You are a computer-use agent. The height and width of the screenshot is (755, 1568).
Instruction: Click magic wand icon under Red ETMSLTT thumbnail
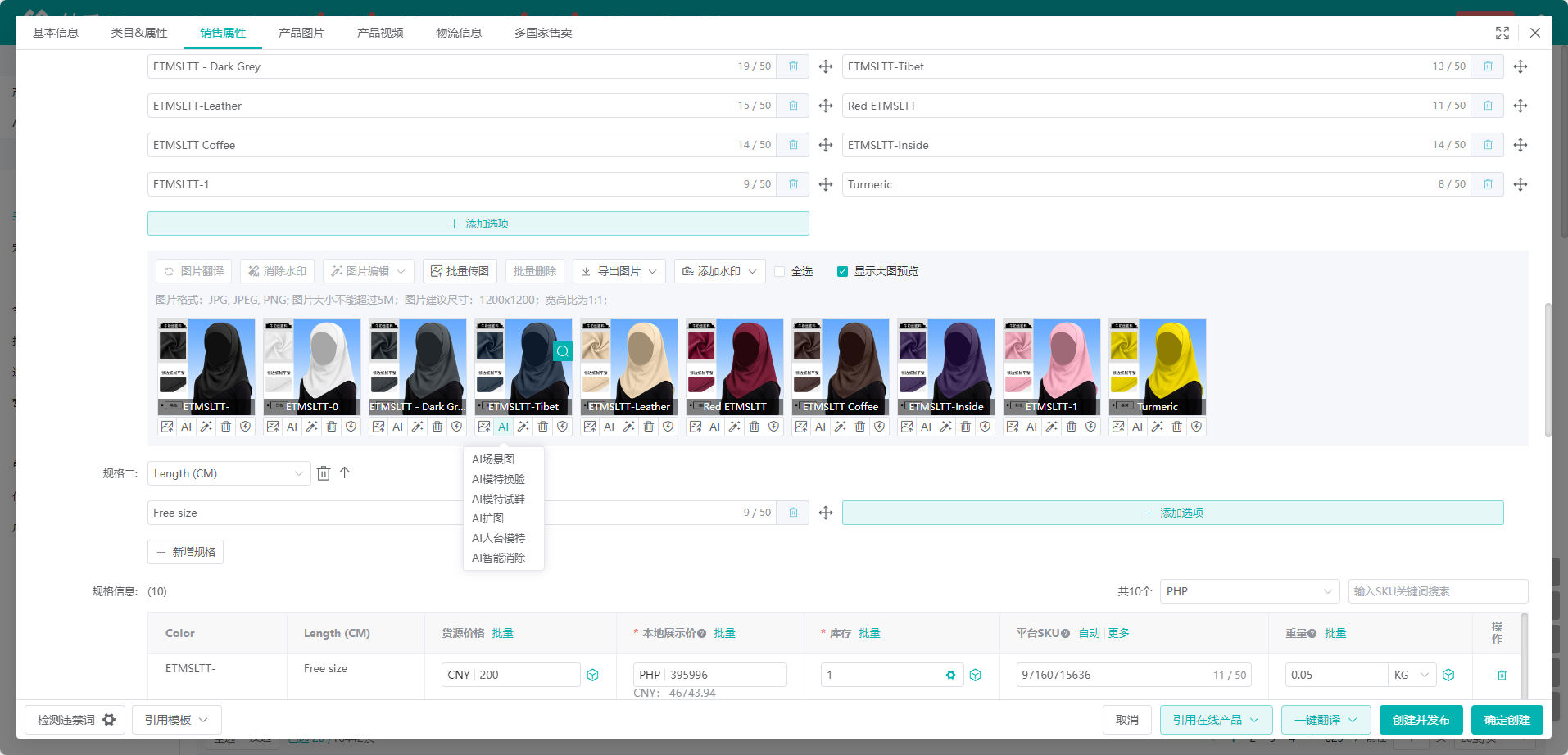[x=735, y=427]
